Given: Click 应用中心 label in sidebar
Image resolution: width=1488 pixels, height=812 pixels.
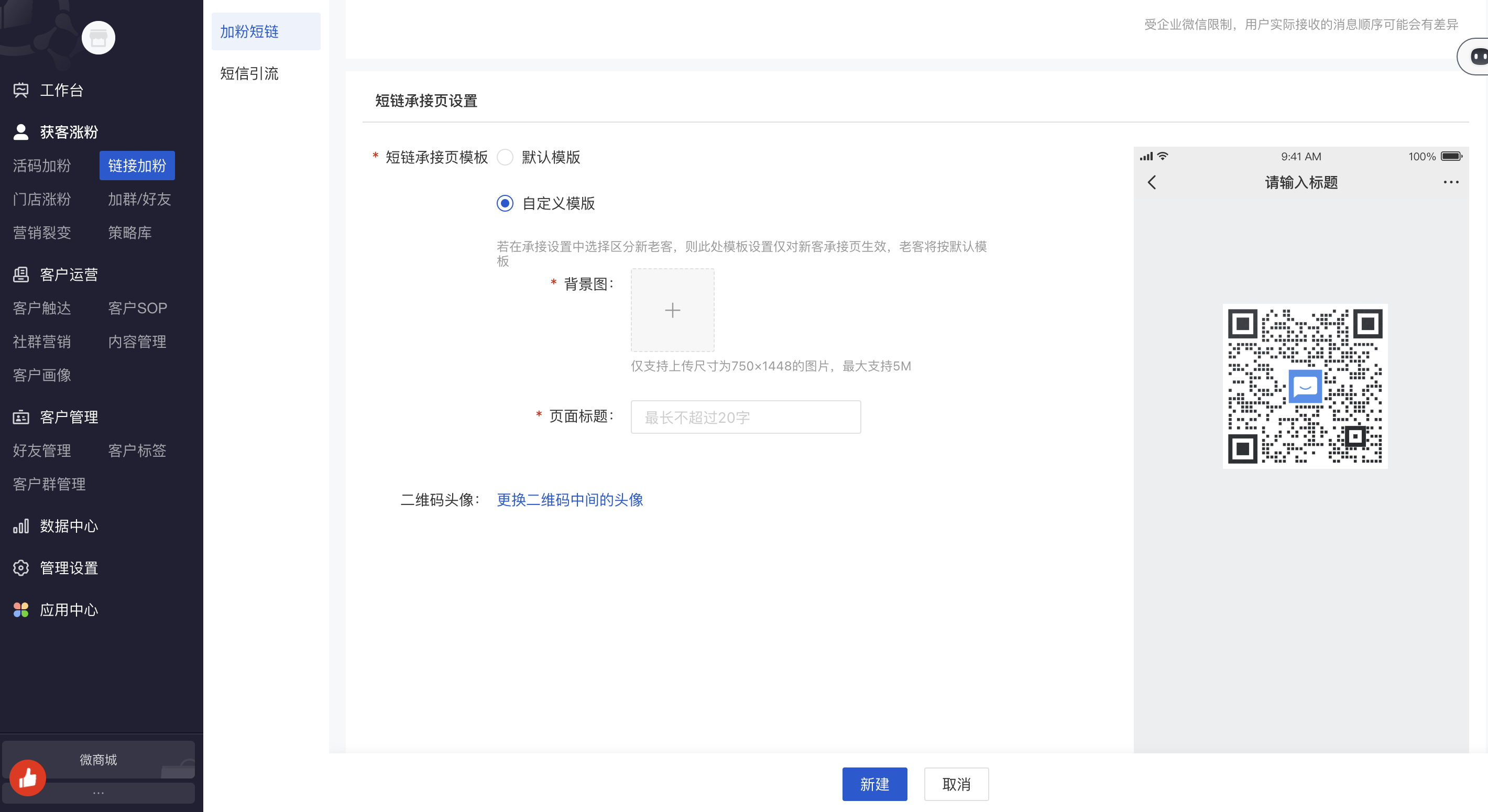Looking at the screenshot, I should (x=69, y=610).
